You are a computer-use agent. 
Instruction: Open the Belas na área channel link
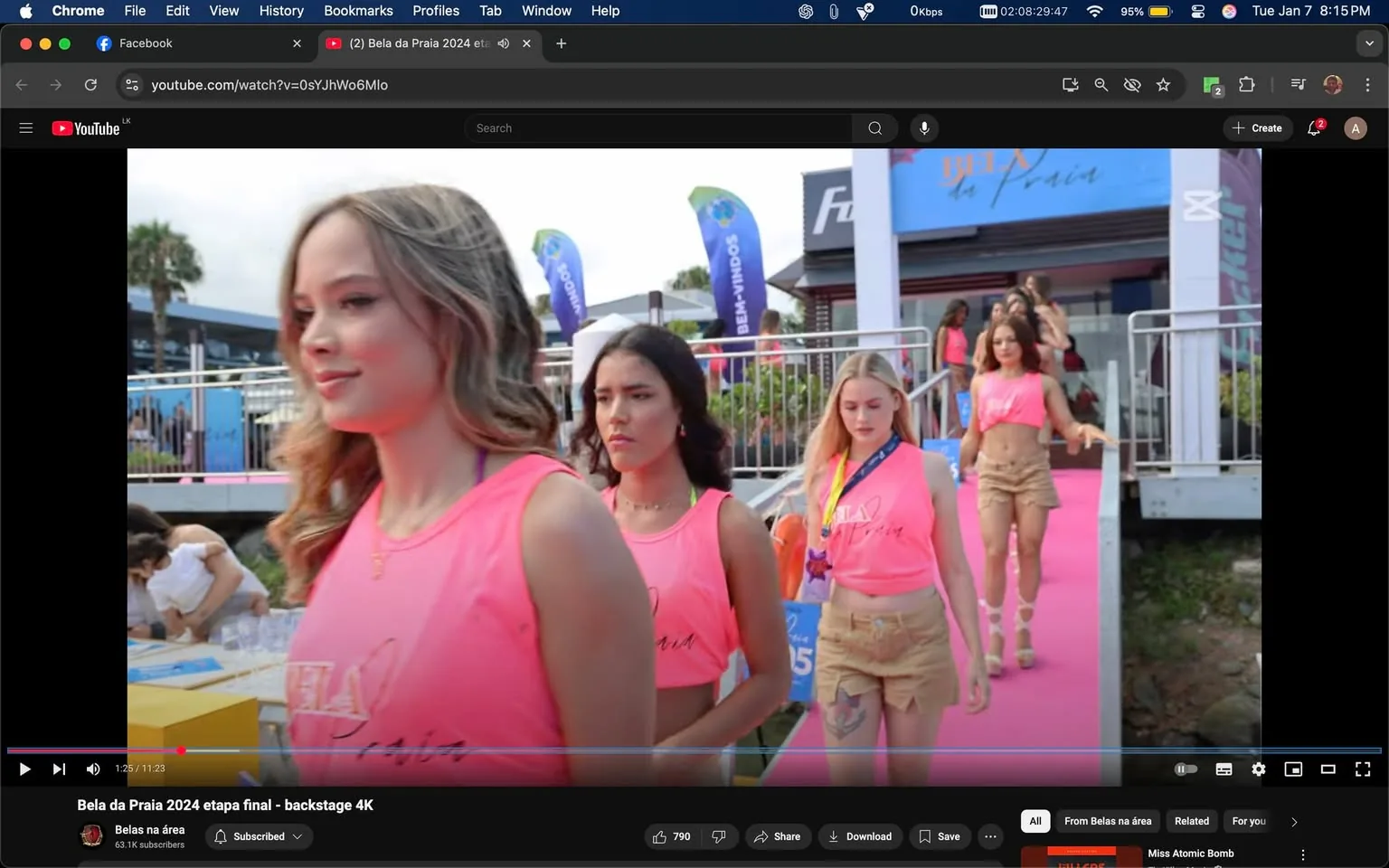pyautogui.click(x=149, y=829)
